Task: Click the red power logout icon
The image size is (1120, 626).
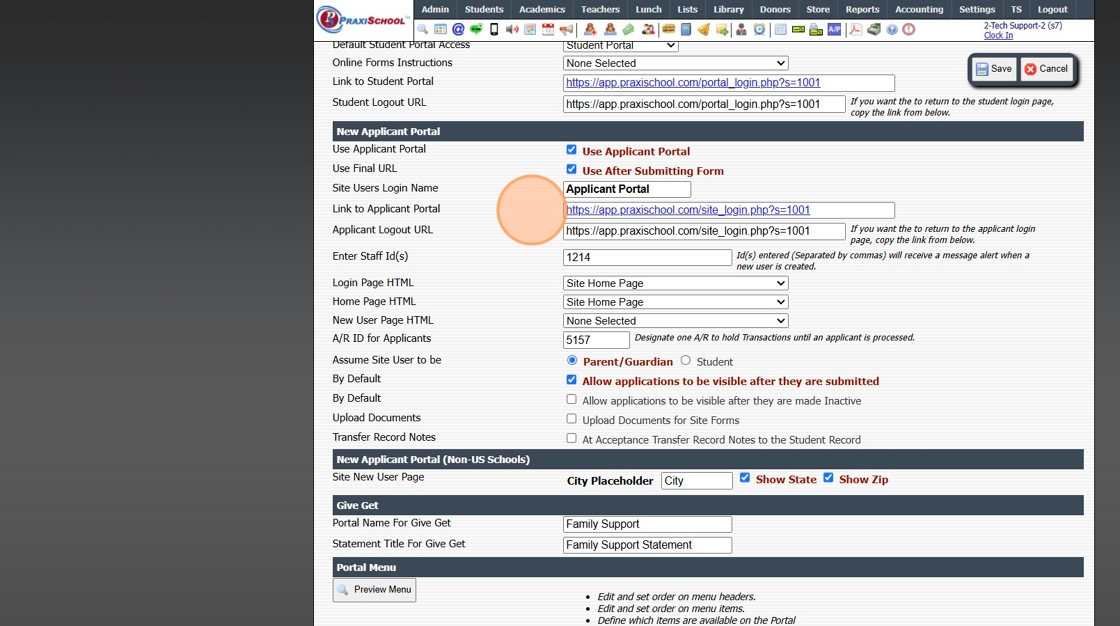Action: tap(909, 29)
